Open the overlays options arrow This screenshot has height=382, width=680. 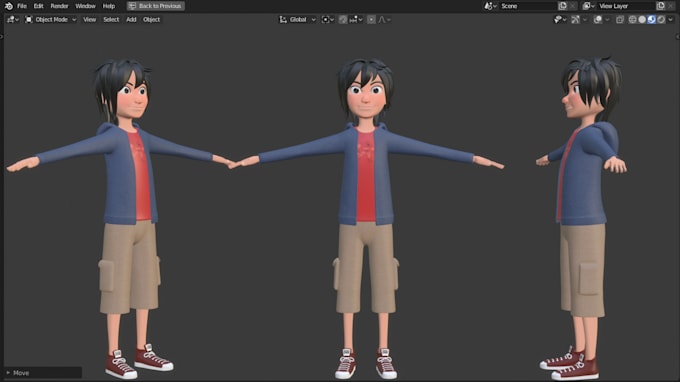click(607, 20)
